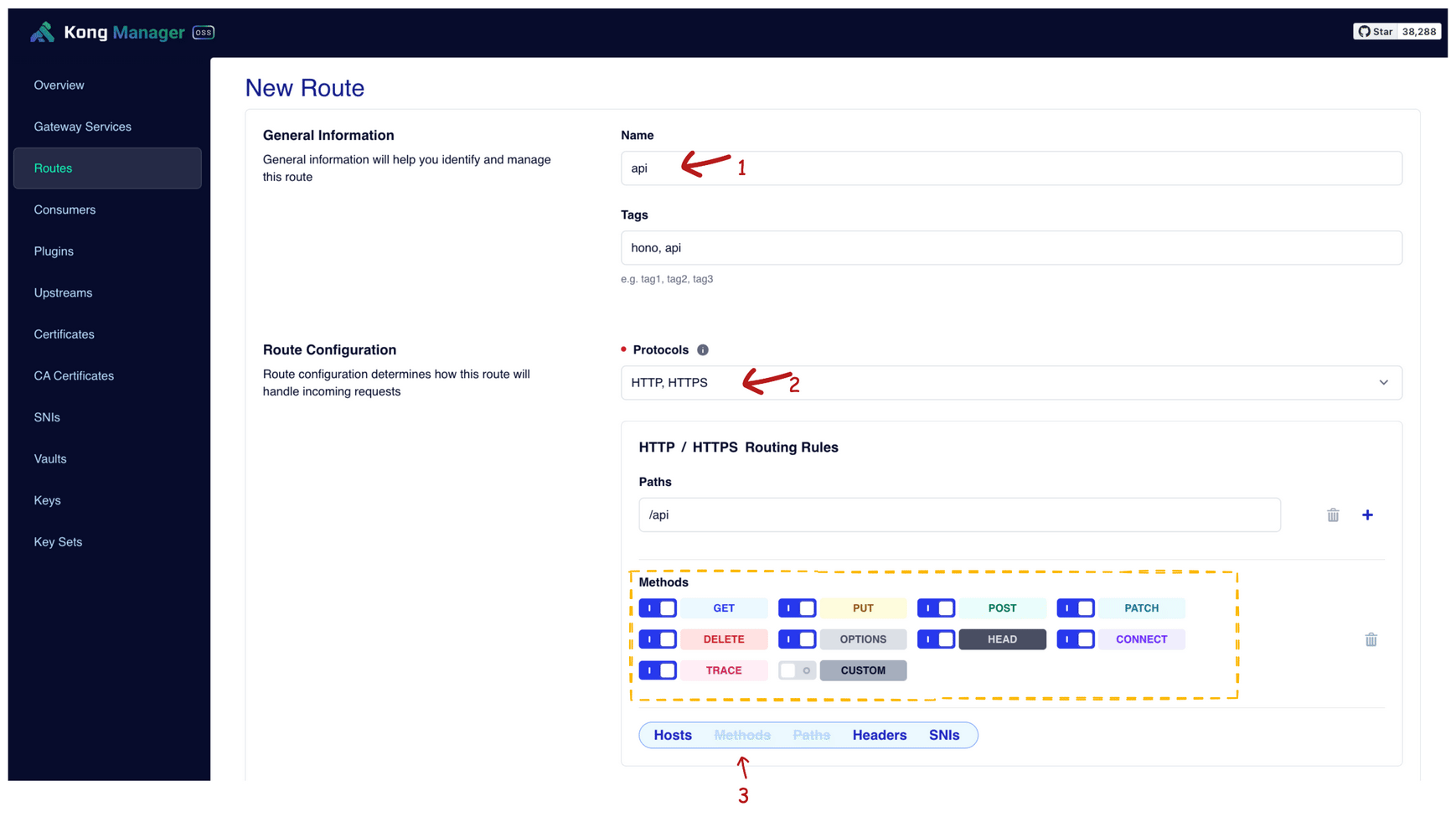This screenshot has height=817, width=1456.
Task: Click the Protocols info icon
Action: tap(702, 350)
